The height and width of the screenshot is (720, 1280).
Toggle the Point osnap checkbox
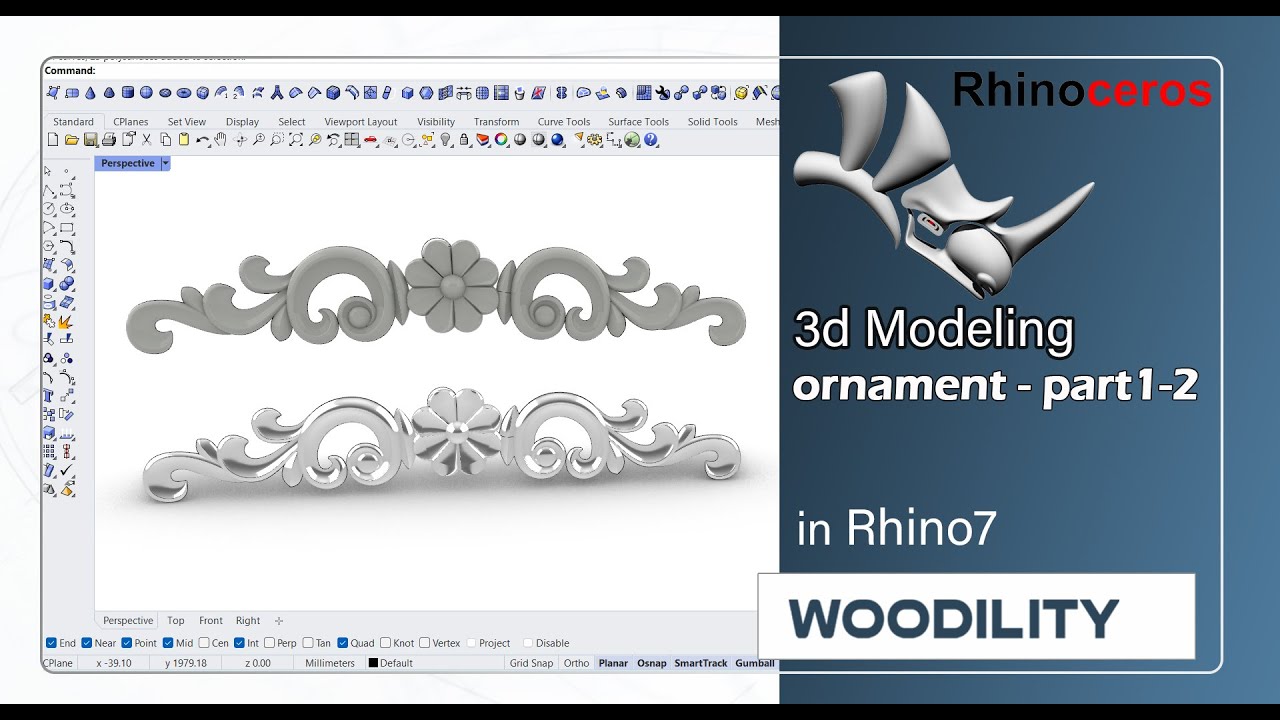(x=127, y=643)
